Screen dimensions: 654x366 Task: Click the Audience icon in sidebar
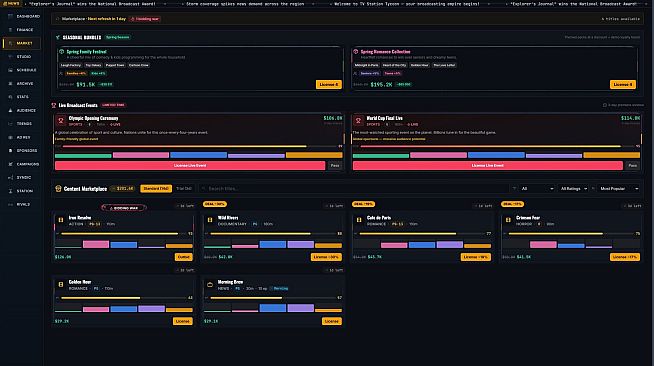click(x=10, y=110)
